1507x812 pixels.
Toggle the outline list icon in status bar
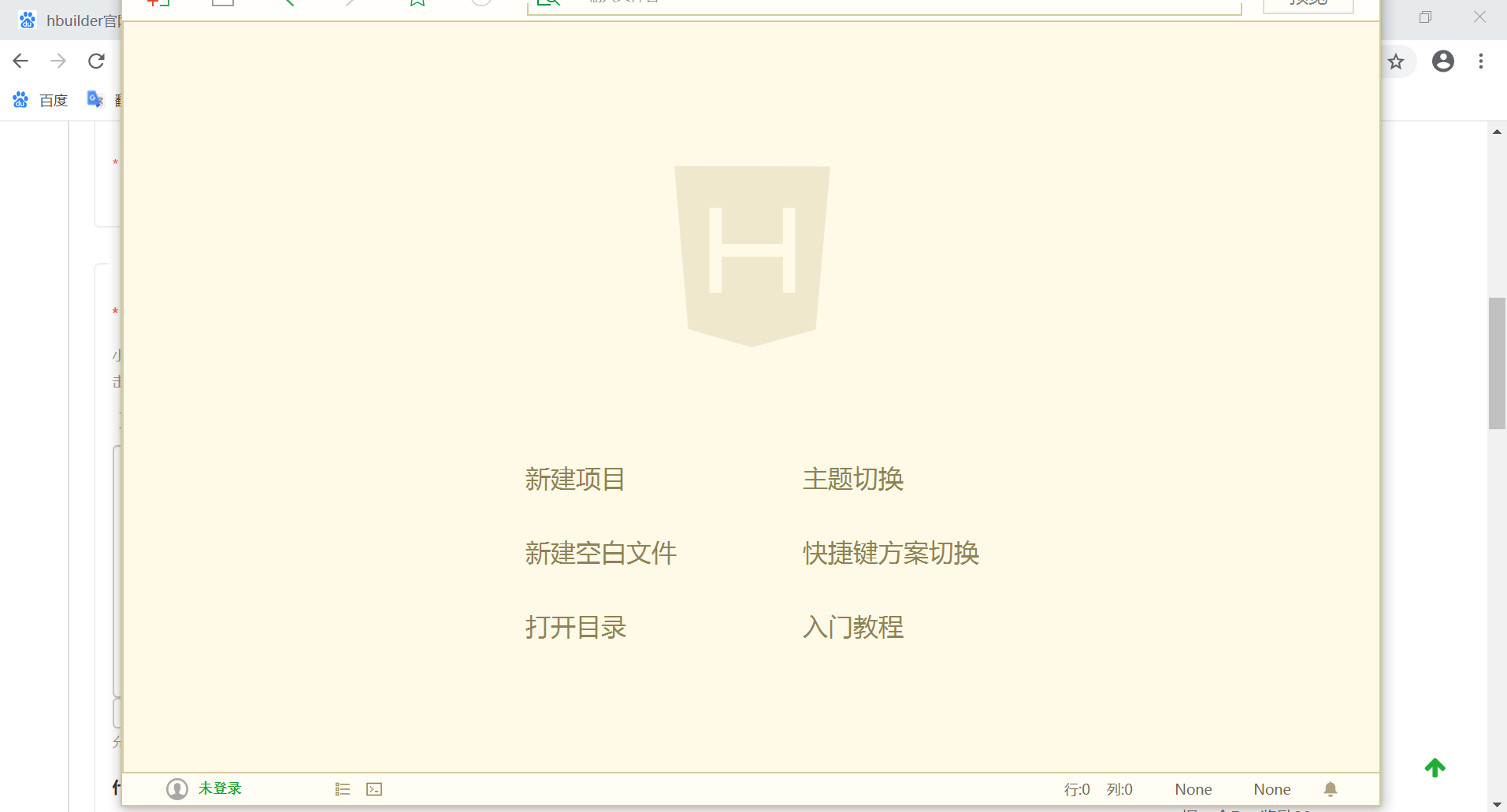pyautogui.click(x=343, y=789)
